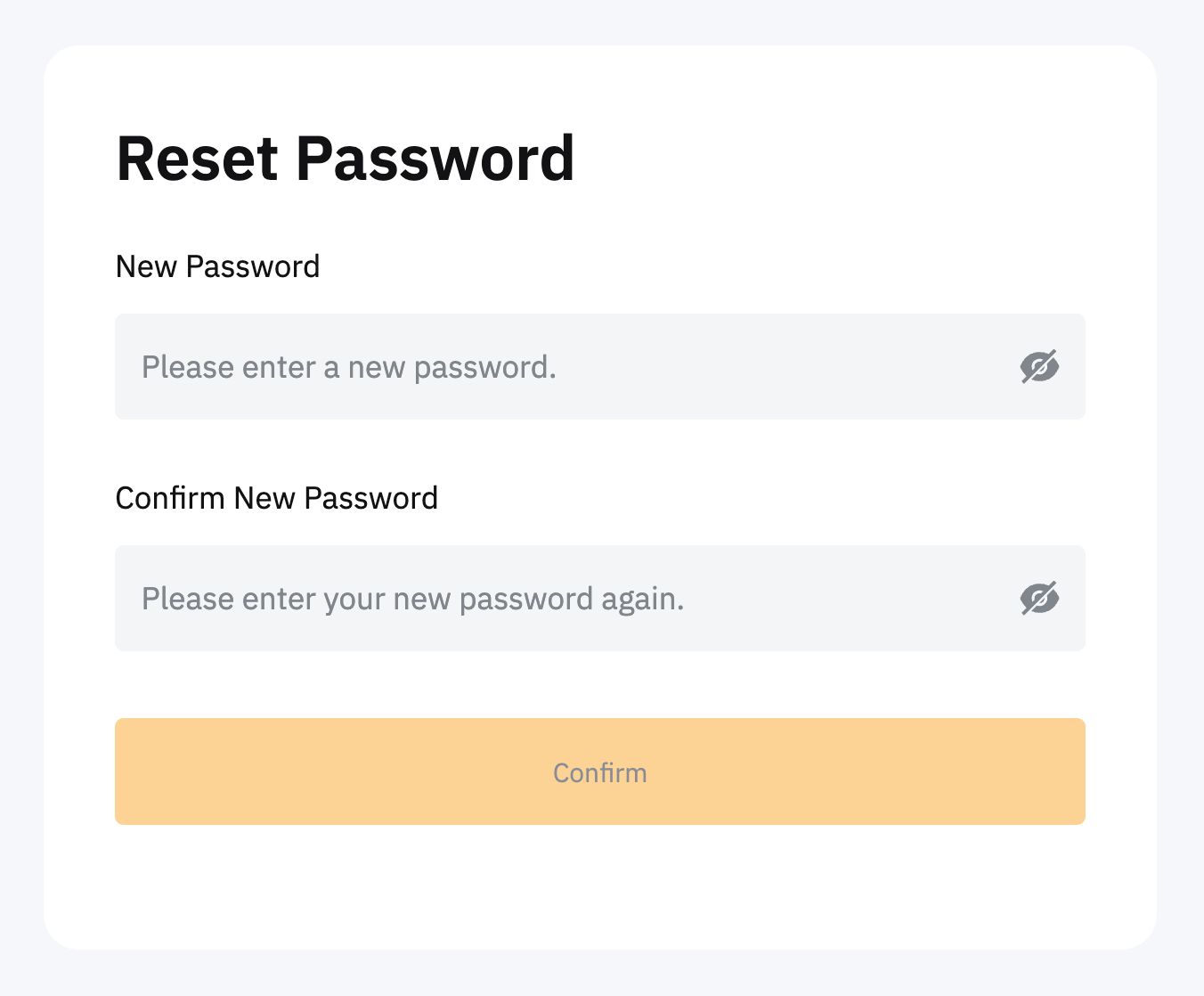Click the "New Password" field label
Viewport: 1204px width, 996px height.
(x=217, y=266)
